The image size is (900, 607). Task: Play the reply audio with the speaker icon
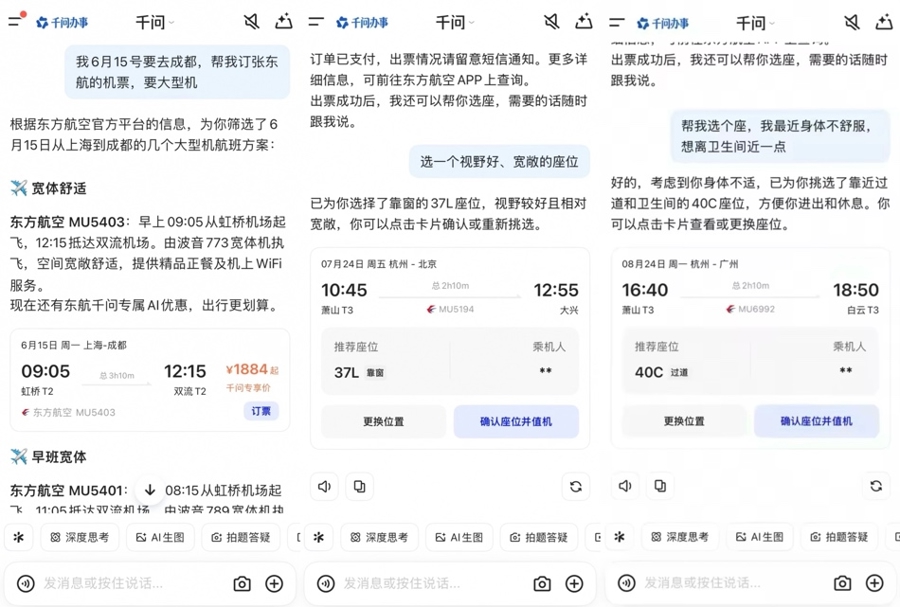[x=324, y=486]
